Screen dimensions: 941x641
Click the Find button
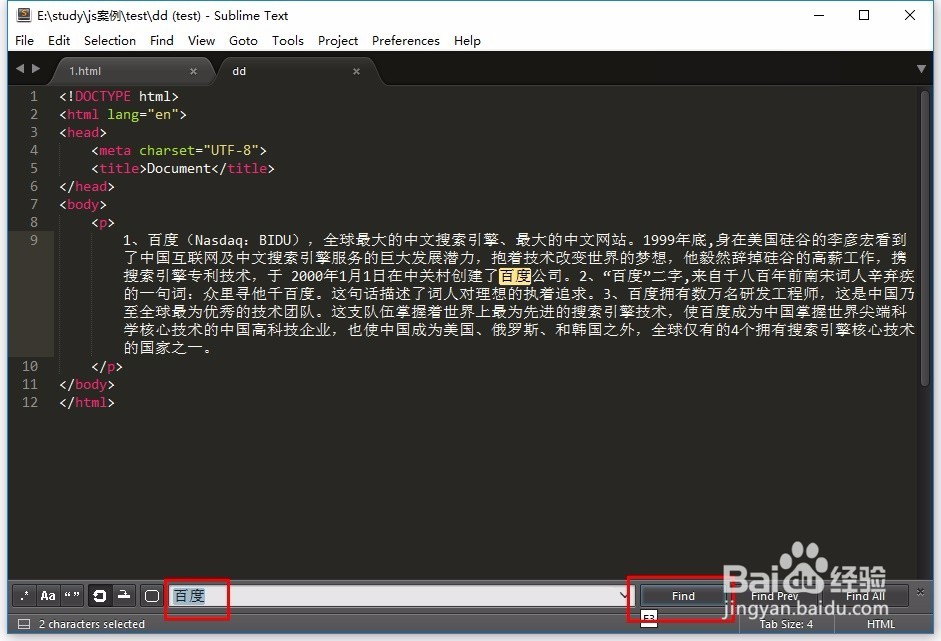pos(683,596)
